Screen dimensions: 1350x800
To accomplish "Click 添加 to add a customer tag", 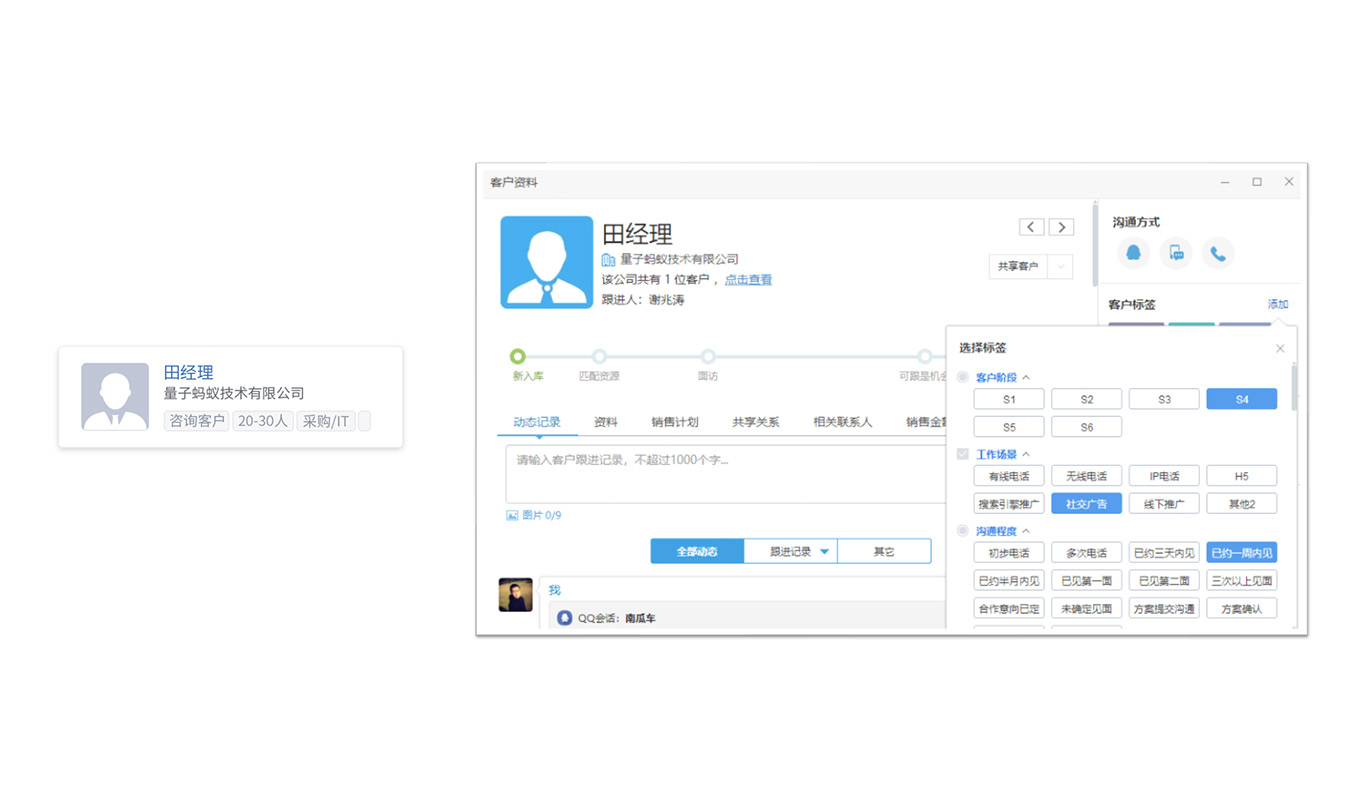I will coord(1278,304).
